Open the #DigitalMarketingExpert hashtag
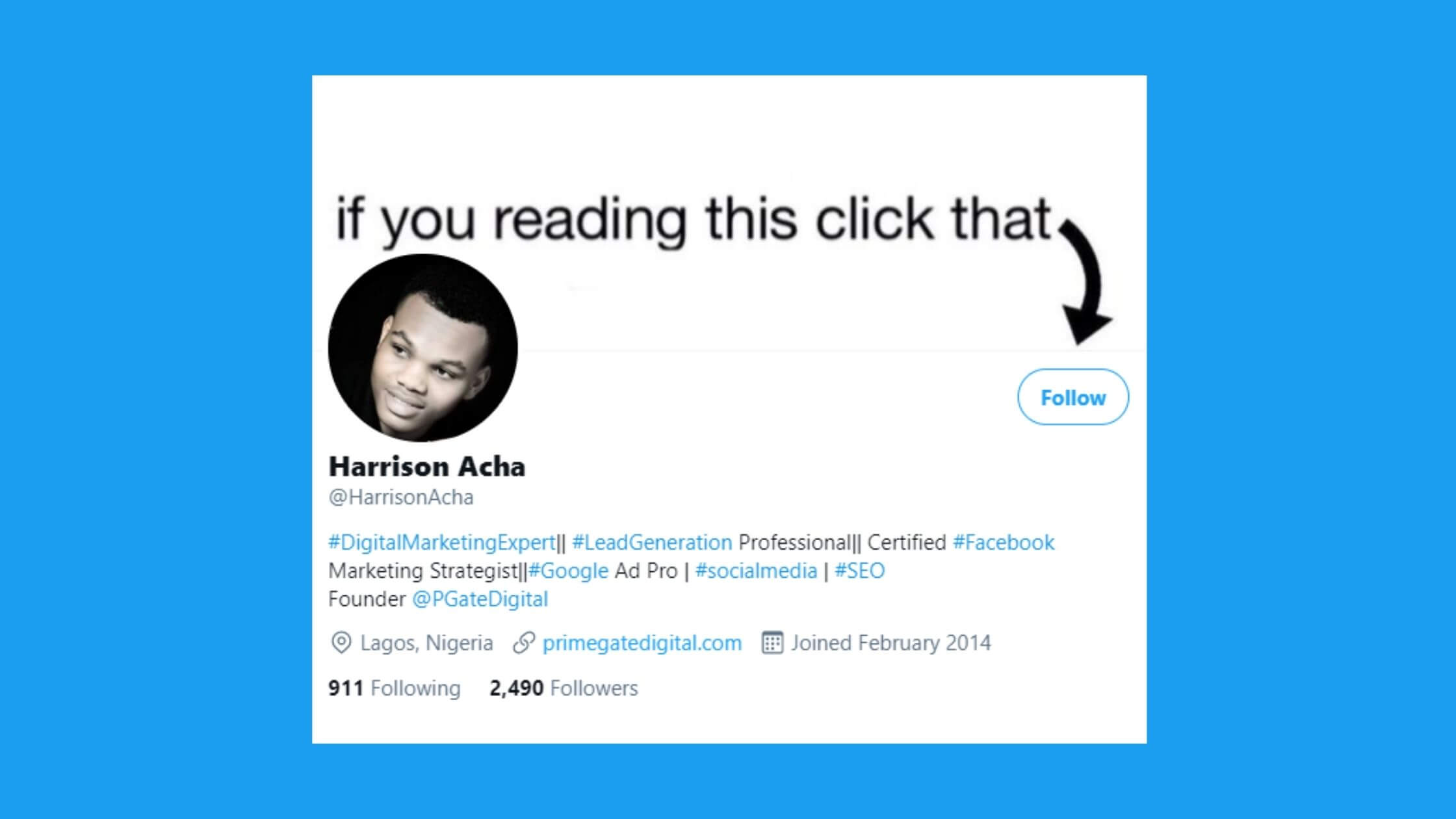The height and width of the screenshot is (819, 1456). click(x=442, y=542)
